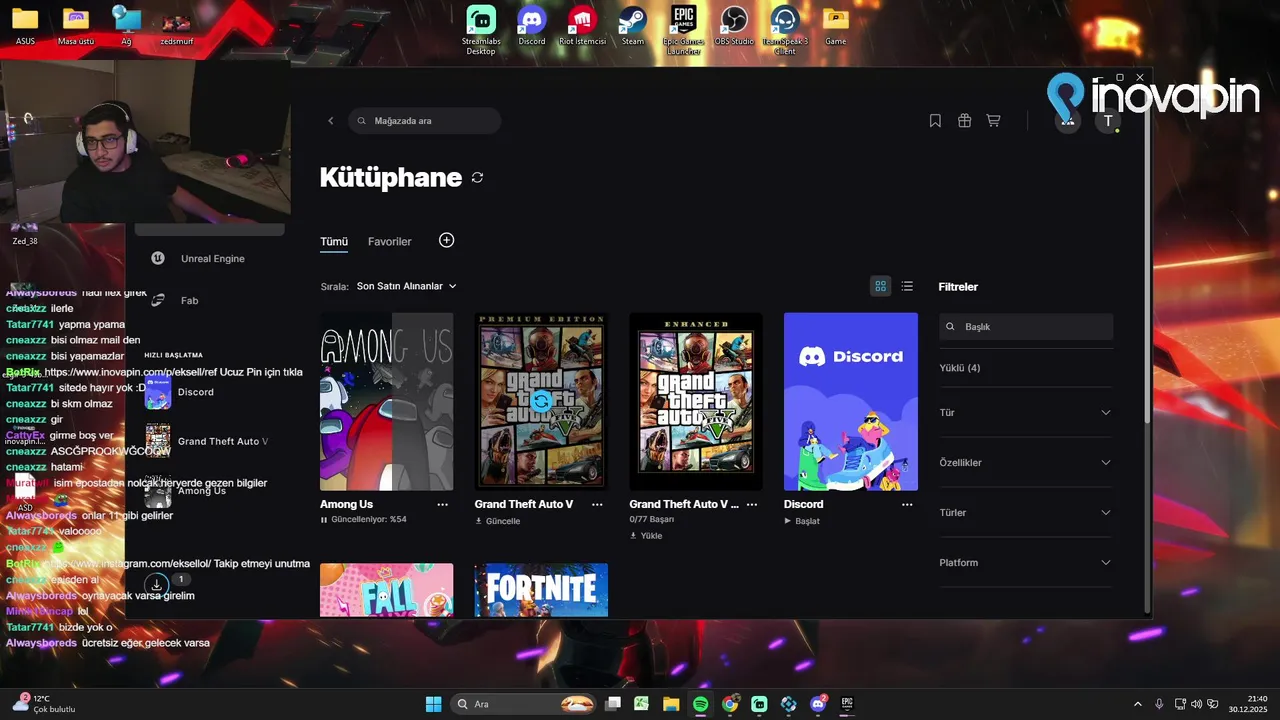Screen dimensions: 1280x720
Task: Open Grand Theft Auto V three-dot menu
Action: (x=597, y=505)
